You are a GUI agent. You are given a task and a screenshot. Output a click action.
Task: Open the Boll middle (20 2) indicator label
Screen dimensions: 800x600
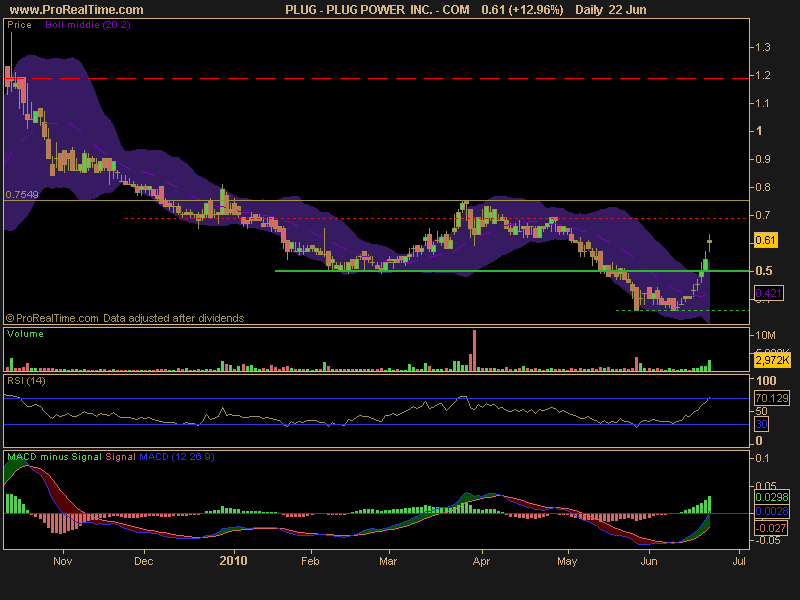[x=88, y=24]
